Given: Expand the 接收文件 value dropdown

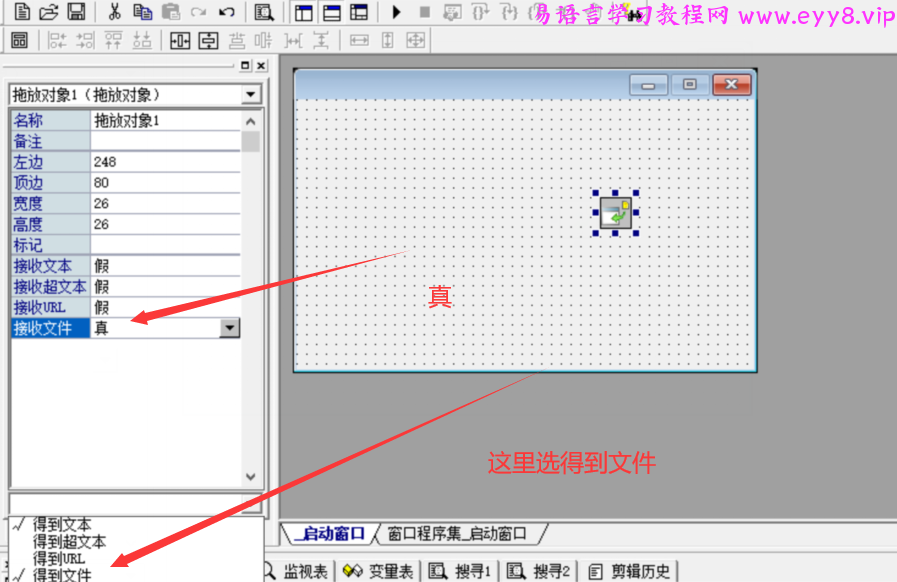Looking at the screenshot, I should coord(230,328).
